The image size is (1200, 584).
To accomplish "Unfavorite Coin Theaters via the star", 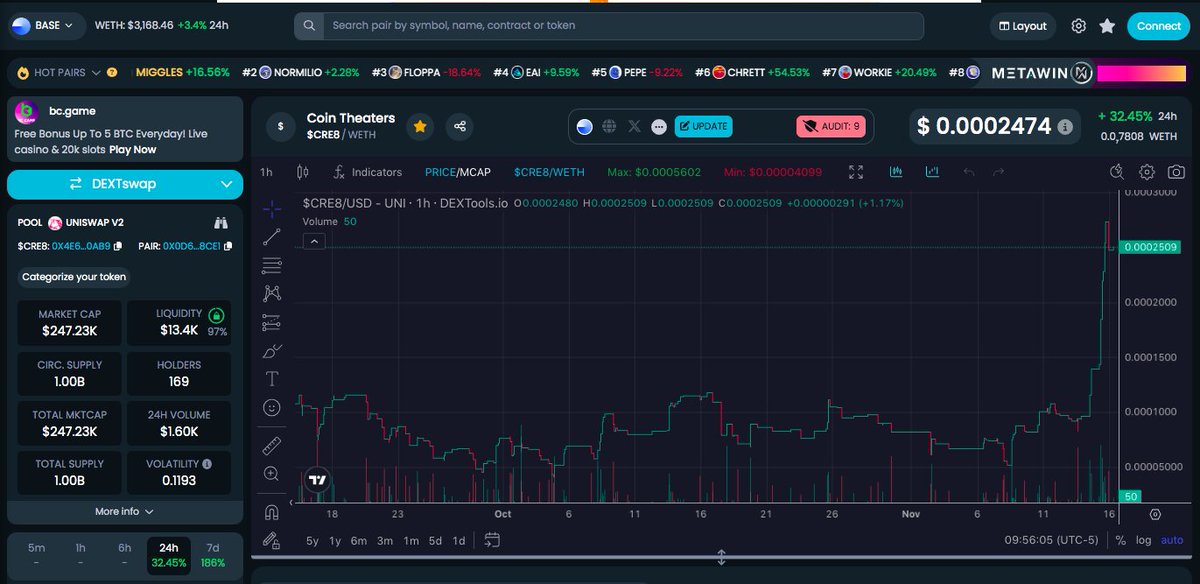I will click(420, 127).
